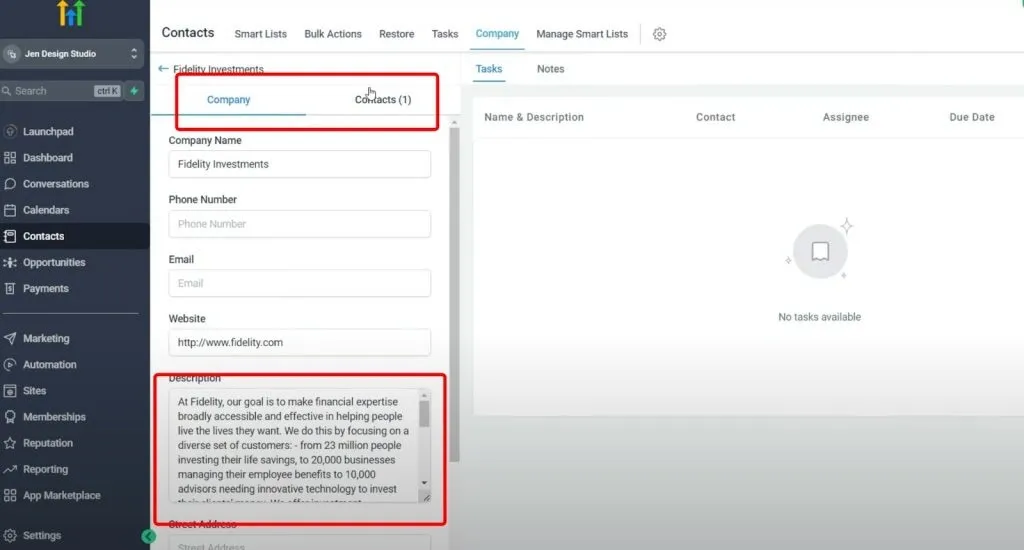1024x550 pixels.
Task: Open the Manage Smart Lists tab
Action: click(x=582, y=34)
